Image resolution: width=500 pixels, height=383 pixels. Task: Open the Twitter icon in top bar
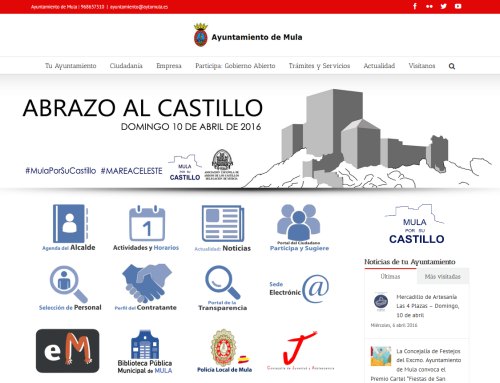point(444,6)
